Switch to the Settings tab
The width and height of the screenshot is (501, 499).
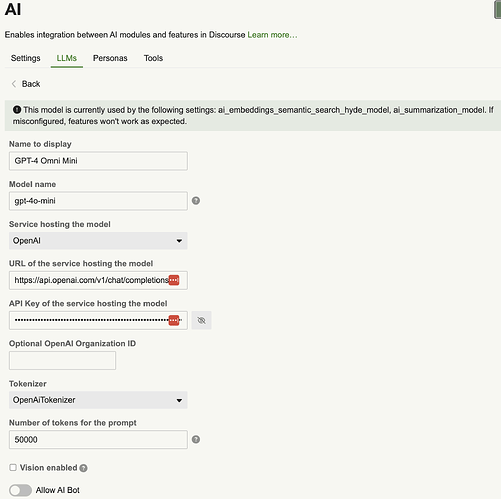pos(26,58)
